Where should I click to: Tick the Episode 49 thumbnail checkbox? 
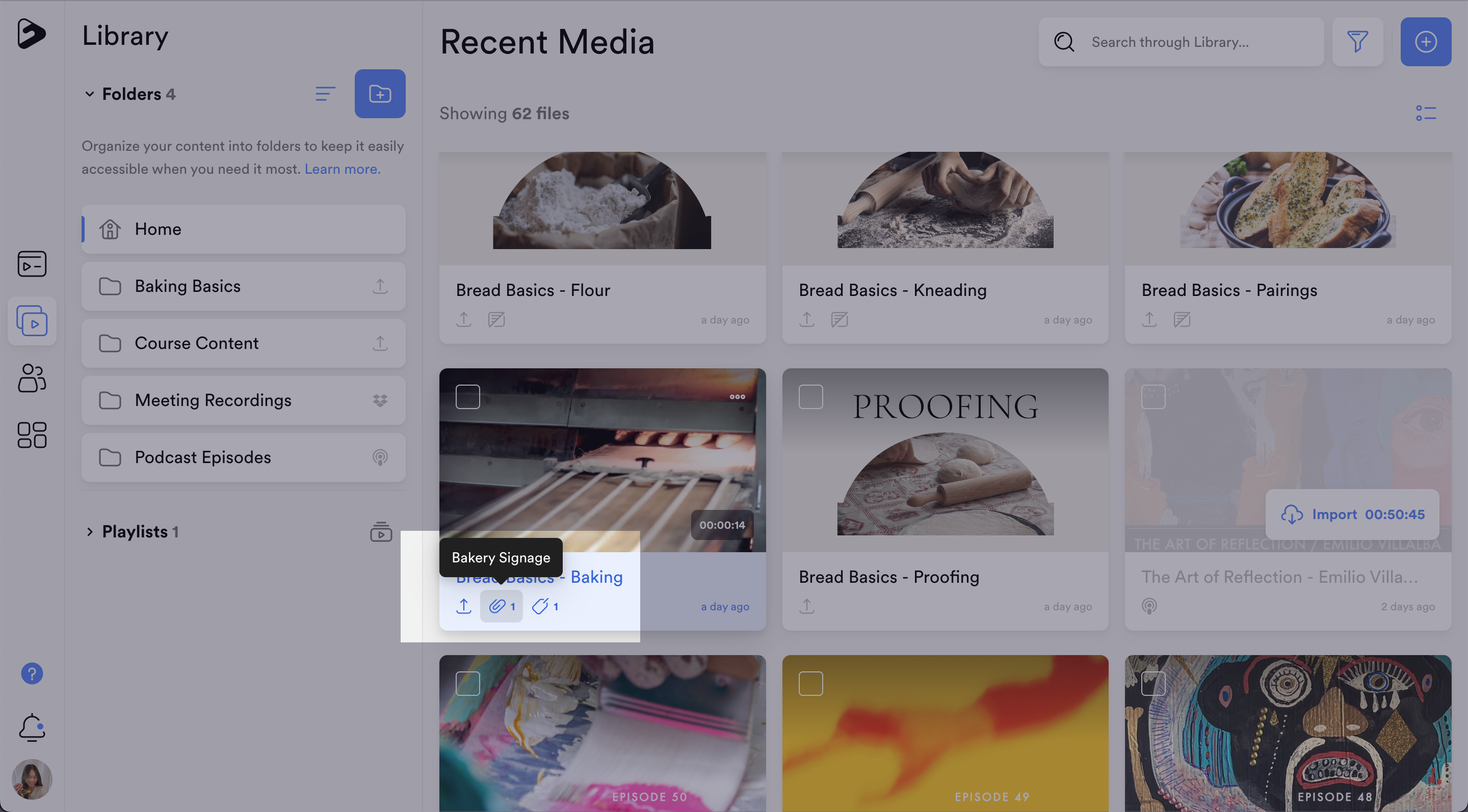click(x=810, y=683)
